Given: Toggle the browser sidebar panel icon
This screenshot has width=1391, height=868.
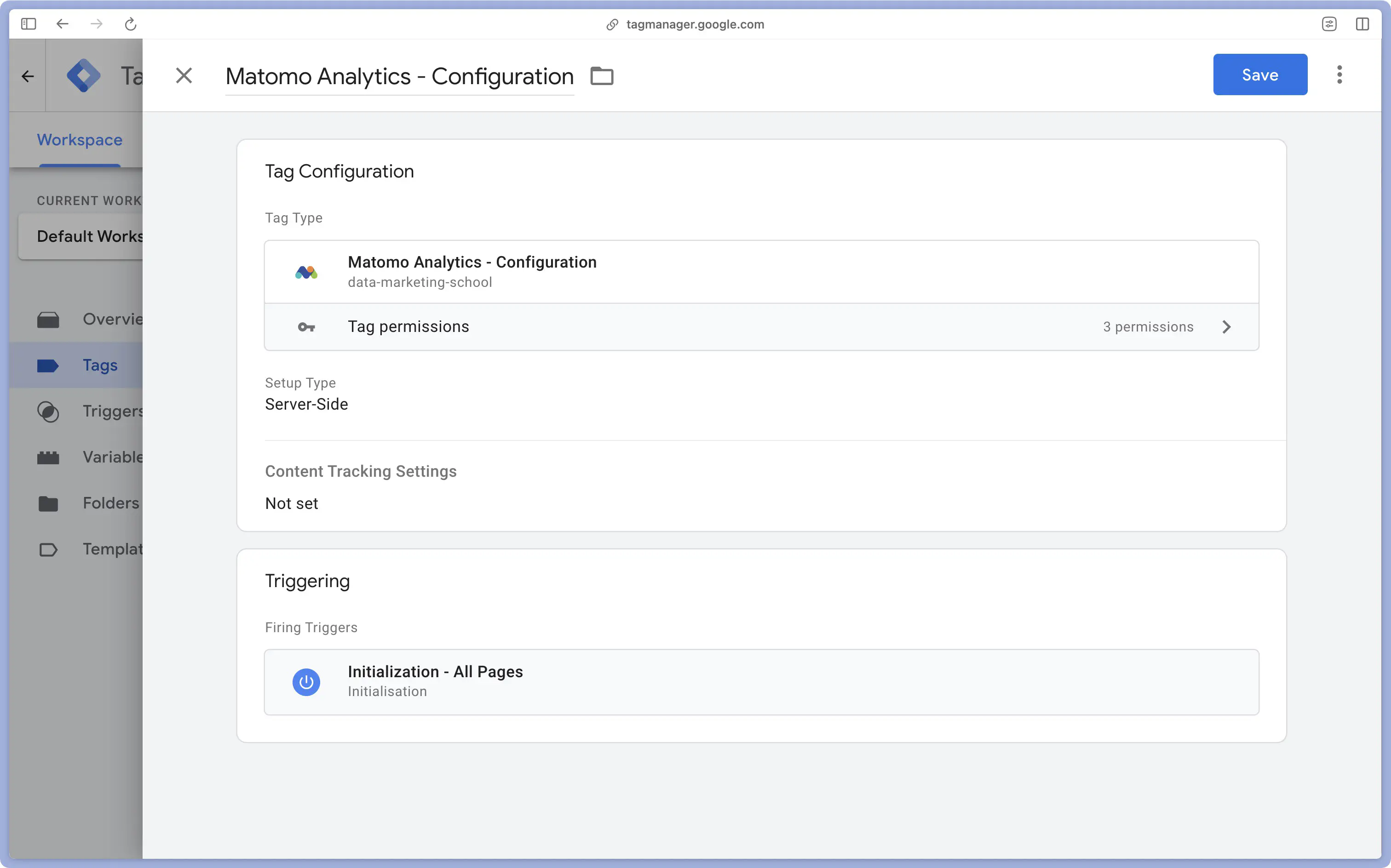Looking at the screenshot, I should pos(28,24).
